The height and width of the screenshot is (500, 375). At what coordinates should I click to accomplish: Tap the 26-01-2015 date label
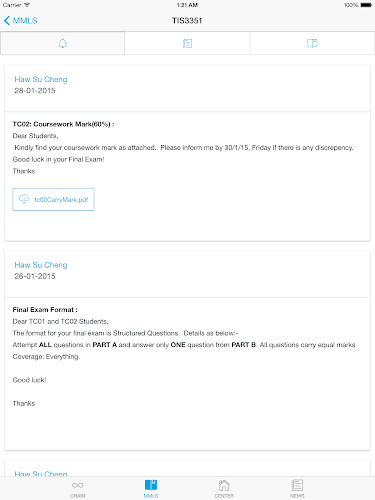(35, 276)
